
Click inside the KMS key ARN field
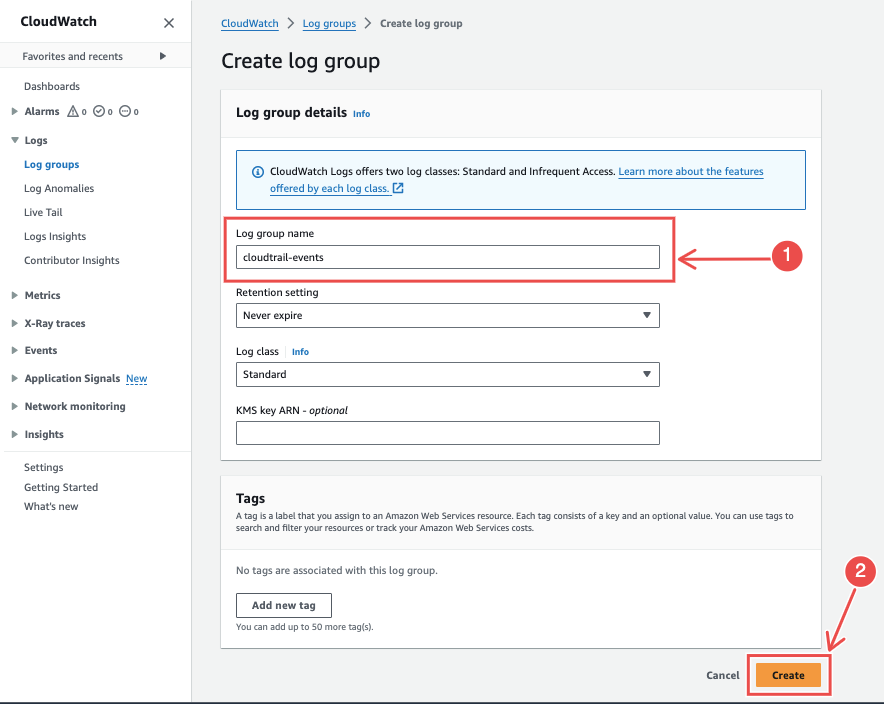(447, 432)
